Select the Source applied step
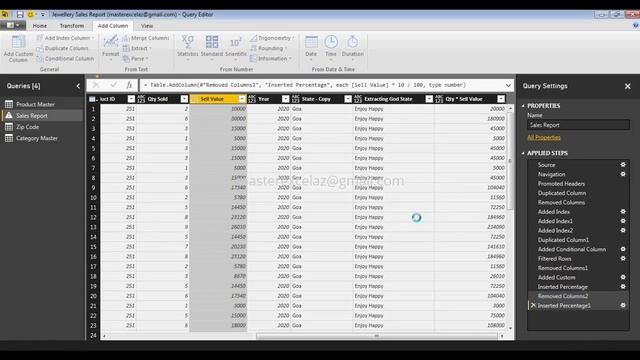Screen dimensions: 640x360 click(547, 165)
